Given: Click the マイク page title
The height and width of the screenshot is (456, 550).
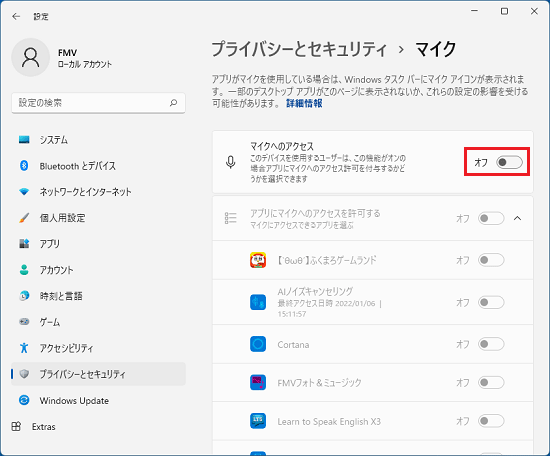Looking at the screenshot, I should pos(436,49).
